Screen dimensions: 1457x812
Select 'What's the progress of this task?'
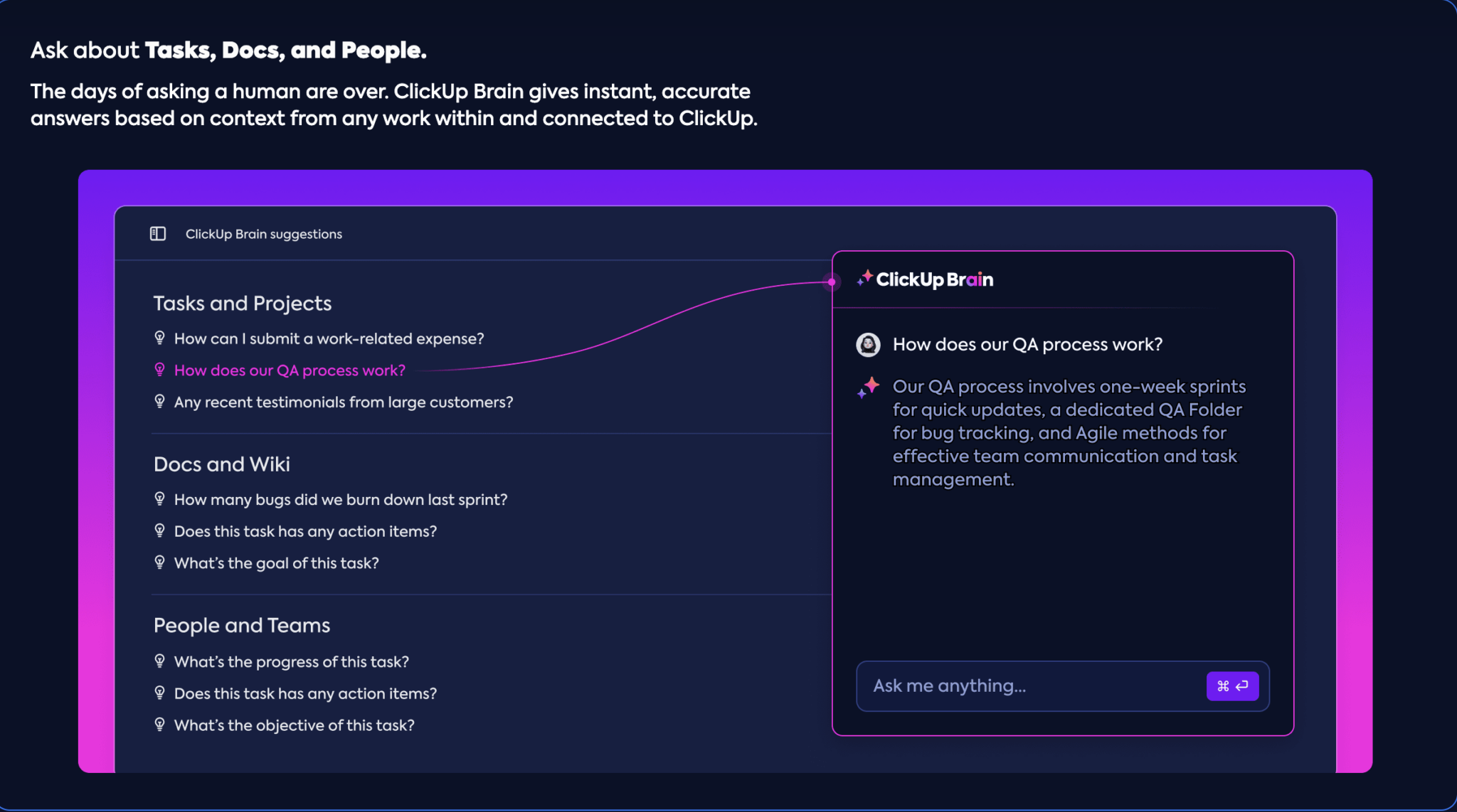click(292, 661)
